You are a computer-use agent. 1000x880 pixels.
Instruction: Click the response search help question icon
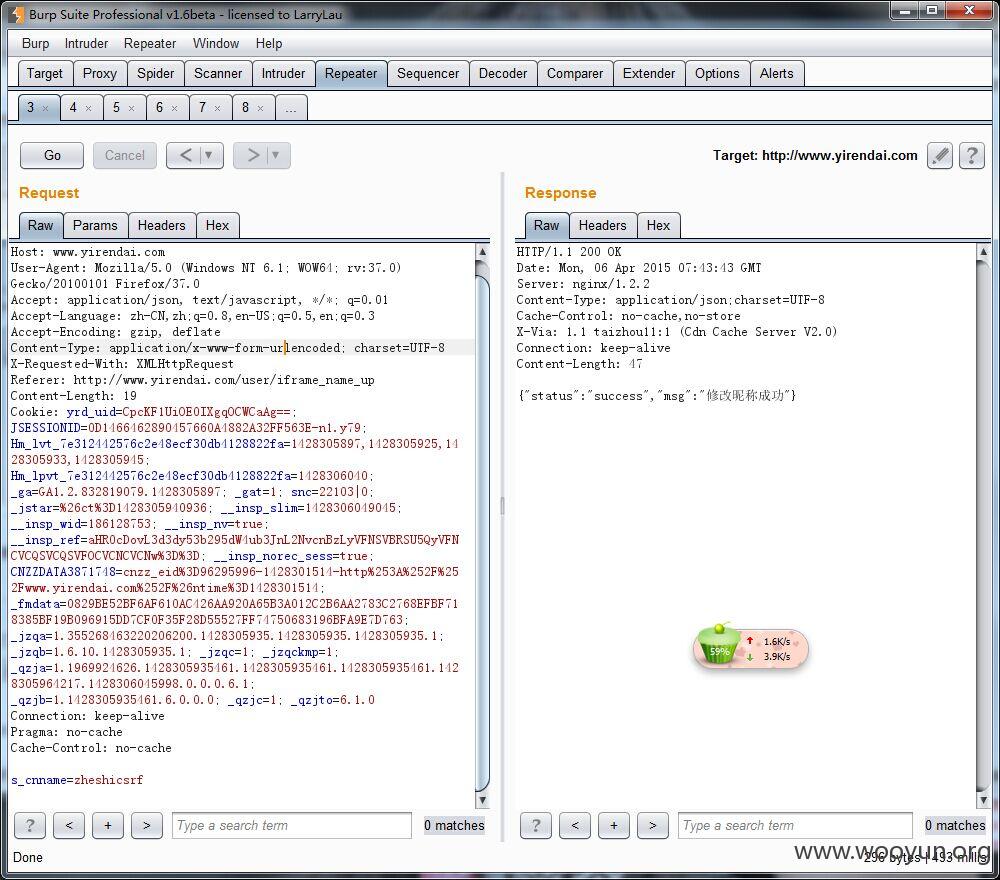(x=536, y=825)
